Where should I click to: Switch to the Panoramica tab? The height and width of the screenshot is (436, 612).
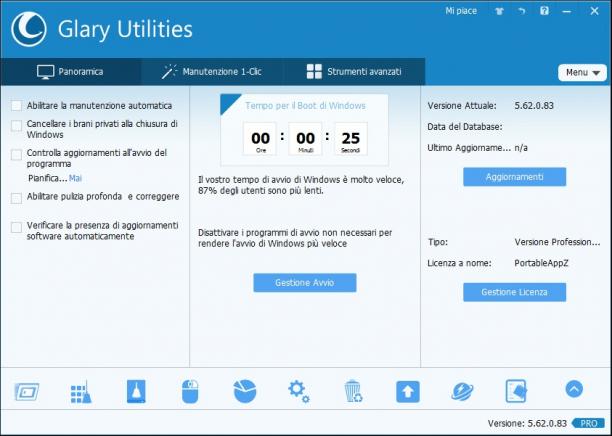tap(71, 72)
